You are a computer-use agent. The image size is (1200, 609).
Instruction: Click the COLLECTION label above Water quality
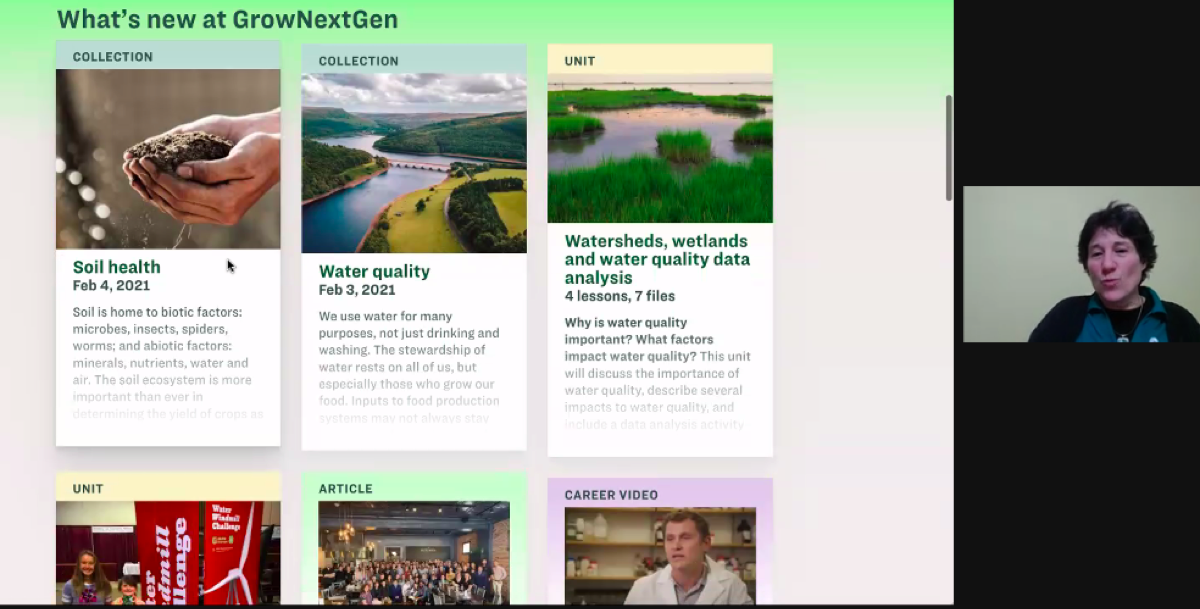pos(358,61)
